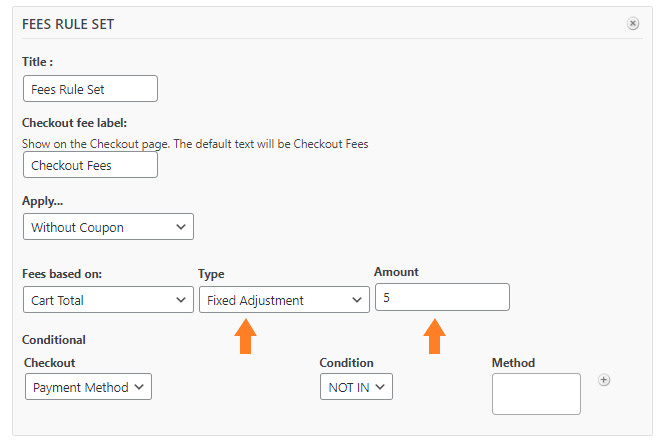661x445 pixels.
Task: Close the Fees Rule Set panel
Action: (632, 24)
